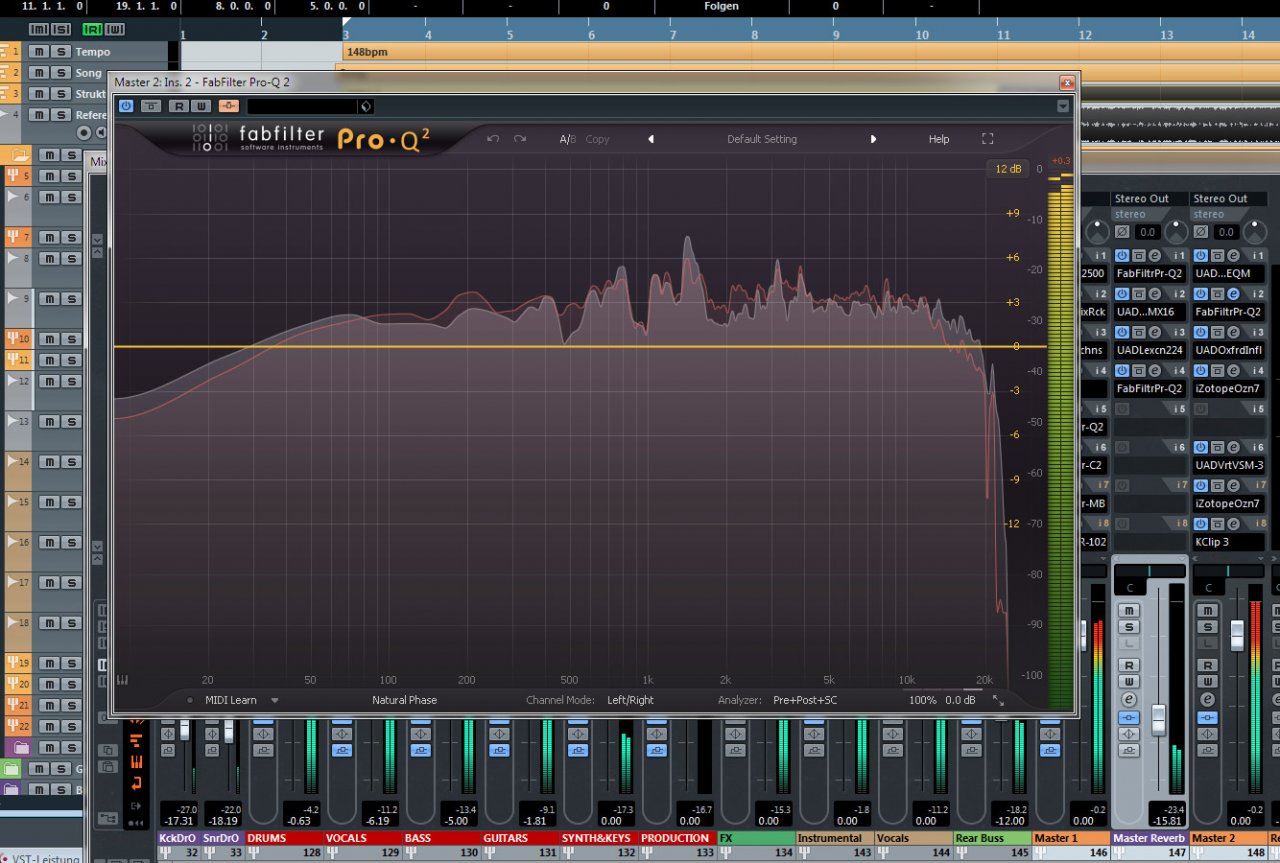This screenshot has width=1280, height=863.
Task: Go to the next preset using the right arrow
Action: point(873,139)
